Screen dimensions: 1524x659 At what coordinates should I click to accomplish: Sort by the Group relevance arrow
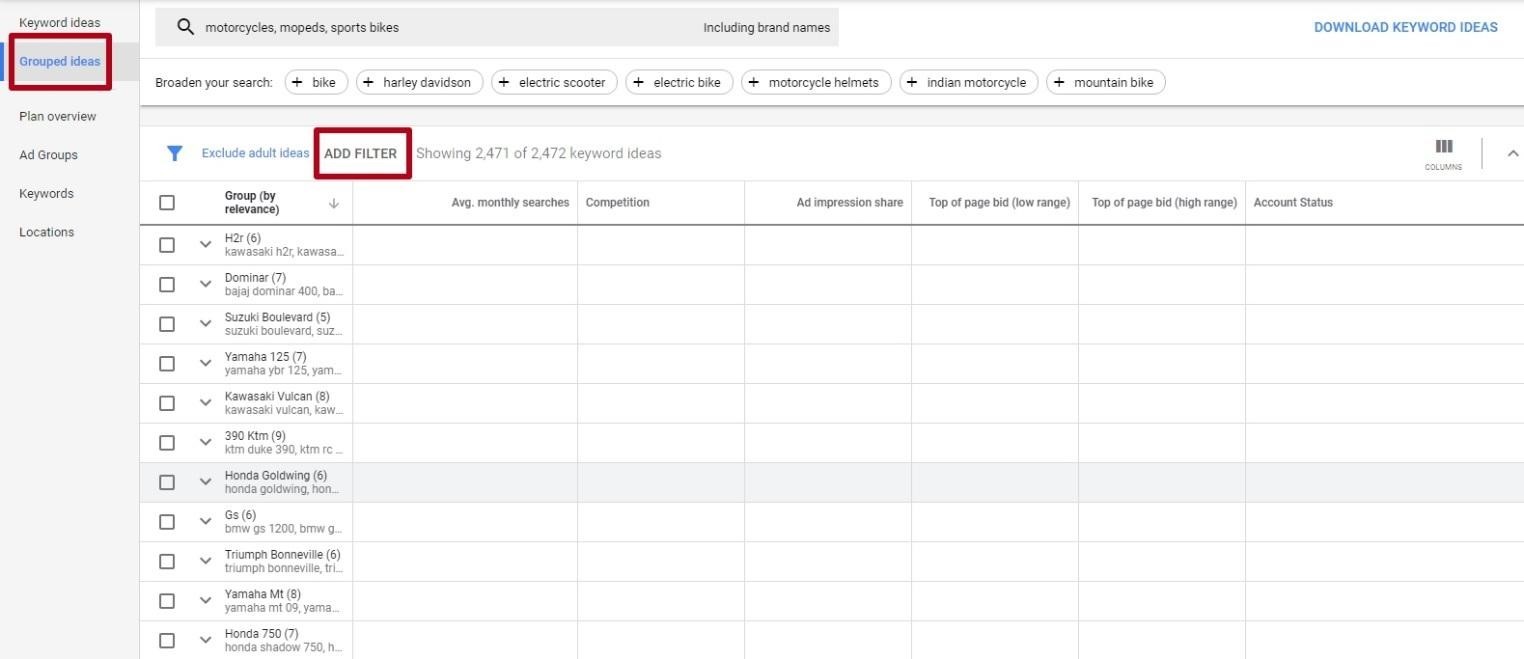click(334, 203)
